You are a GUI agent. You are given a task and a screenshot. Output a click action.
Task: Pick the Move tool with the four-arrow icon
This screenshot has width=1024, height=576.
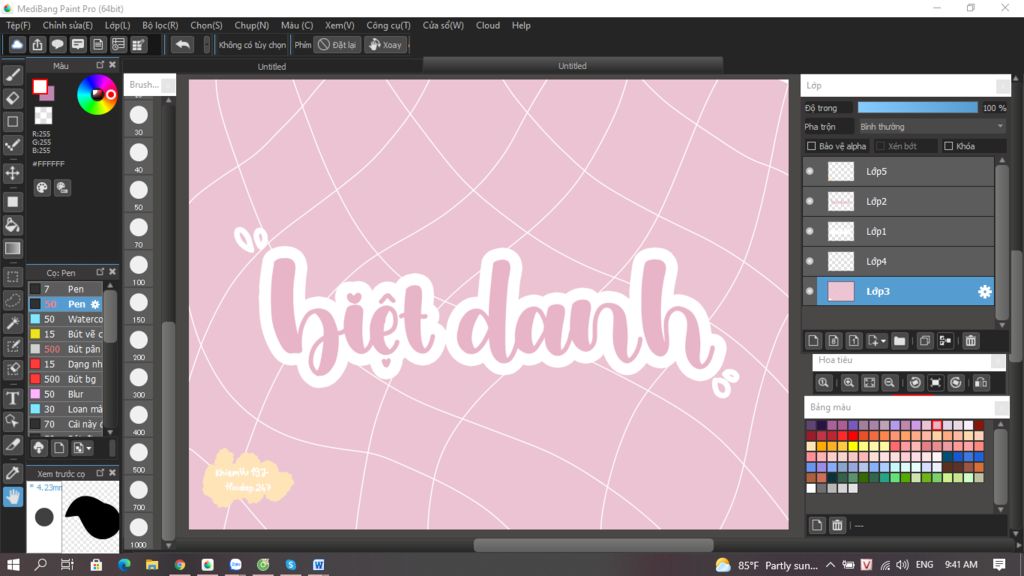12,173
